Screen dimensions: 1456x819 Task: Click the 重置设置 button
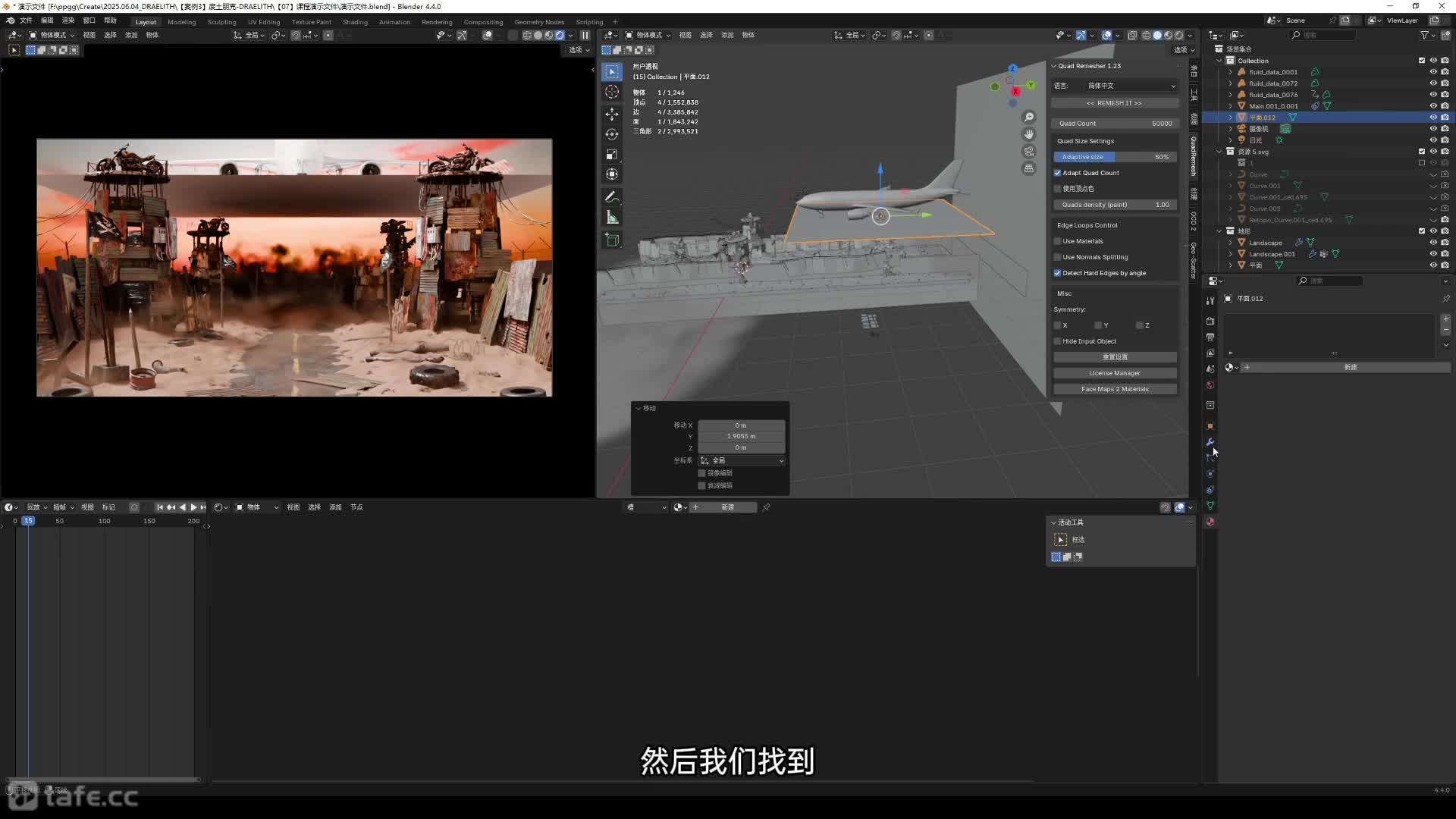point(1115,357)
